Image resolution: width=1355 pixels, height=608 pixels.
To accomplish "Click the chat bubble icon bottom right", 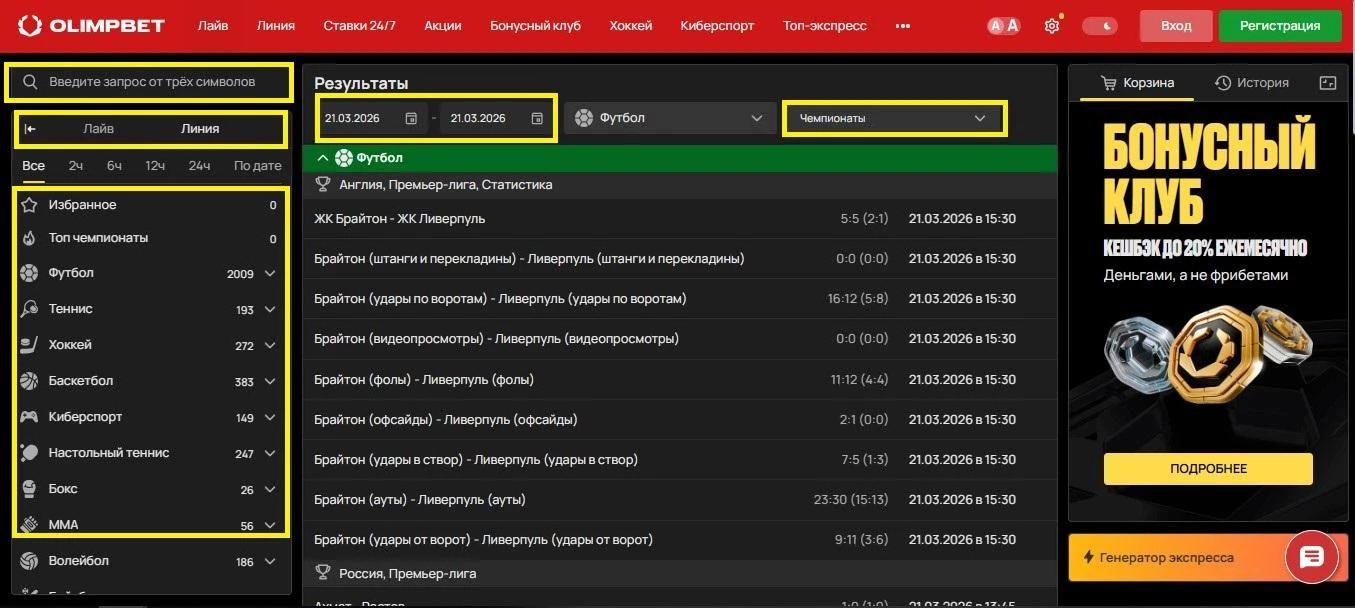I will [x=1311, y=557].
